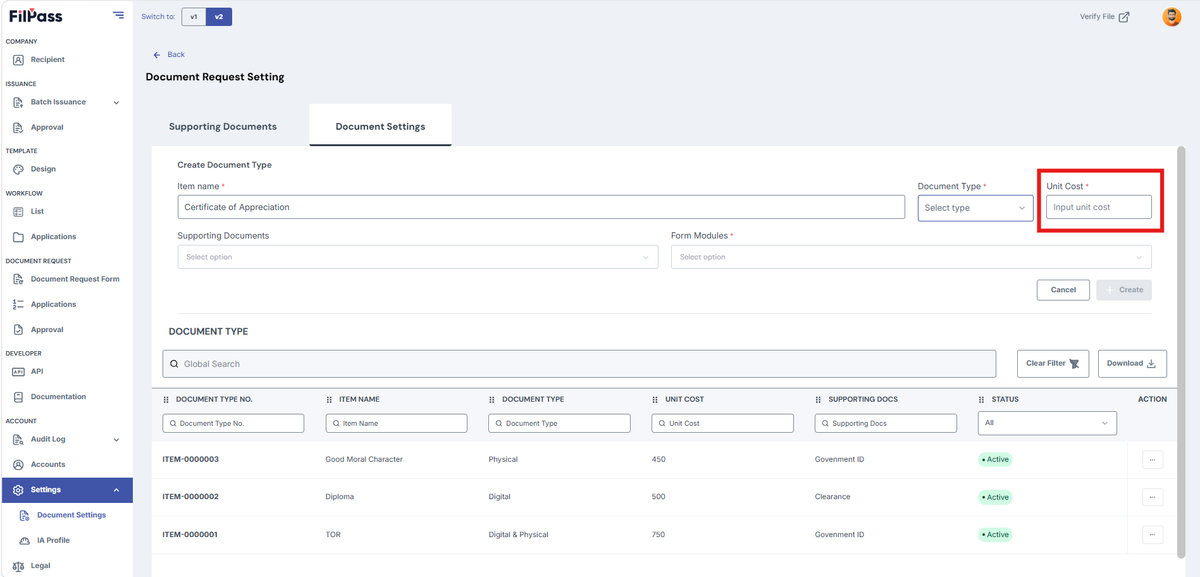The height and width of the screenshot is (577, 1200).
Task: Click the Clearance supporting docs cell
Action: pos(833,497)
